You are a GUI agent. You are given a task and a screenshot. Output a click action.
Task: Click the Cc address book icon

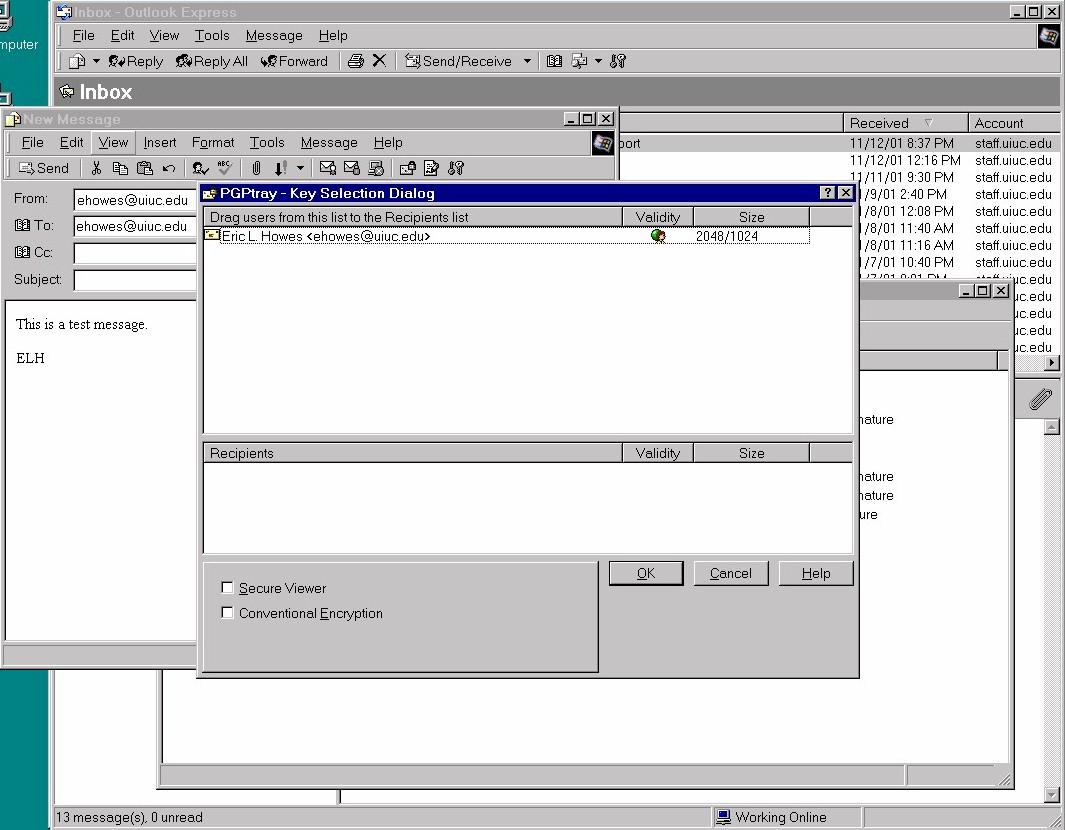[x=22, y=253]
